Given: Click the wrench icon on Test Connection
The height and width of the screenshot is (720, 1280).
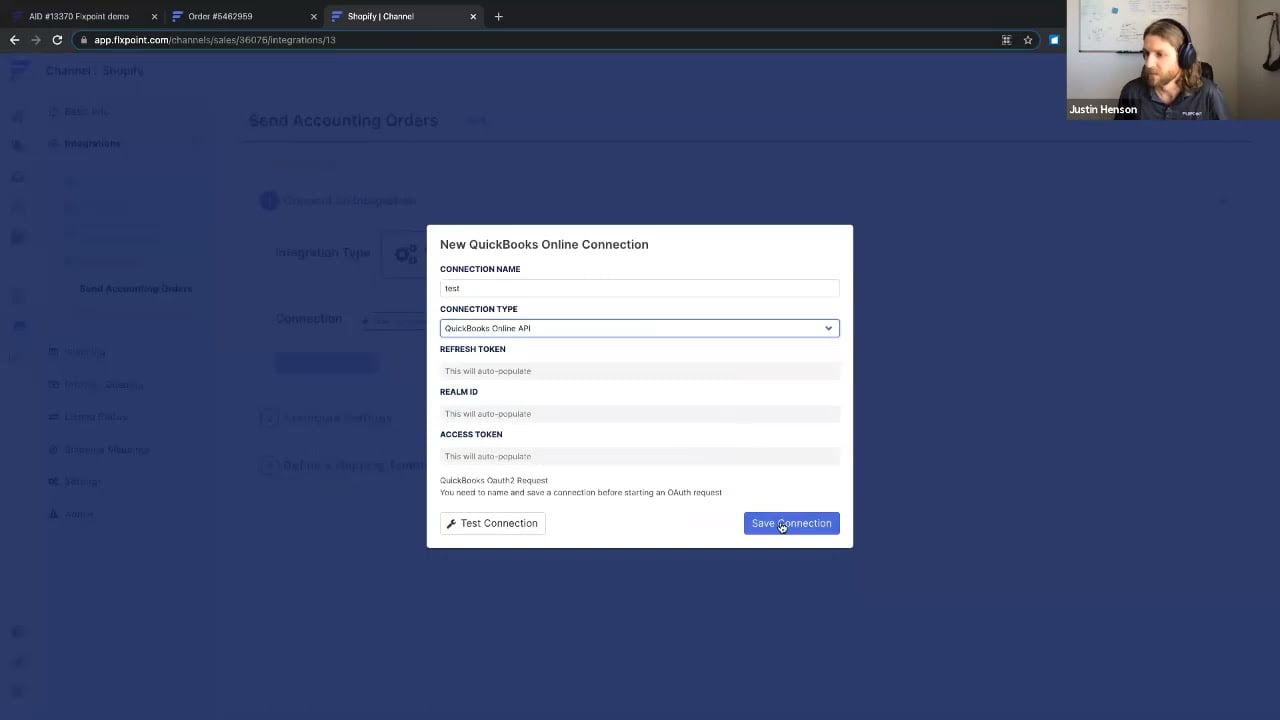Looking at the screenshot, I should click(451, 523).
